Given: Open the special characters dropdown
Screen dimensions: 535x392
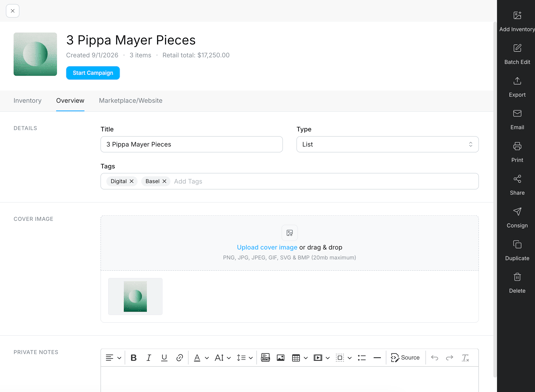Looking at the screenshot, I should (344, 358).
